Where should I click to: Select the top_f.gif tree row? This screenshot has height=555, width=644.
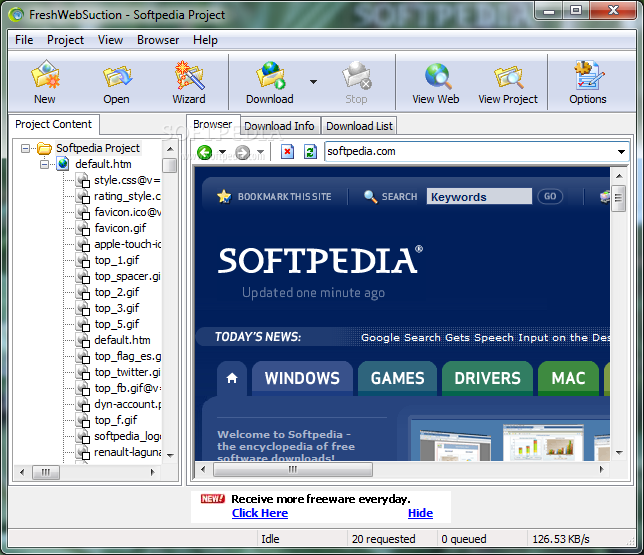(116, 421)
